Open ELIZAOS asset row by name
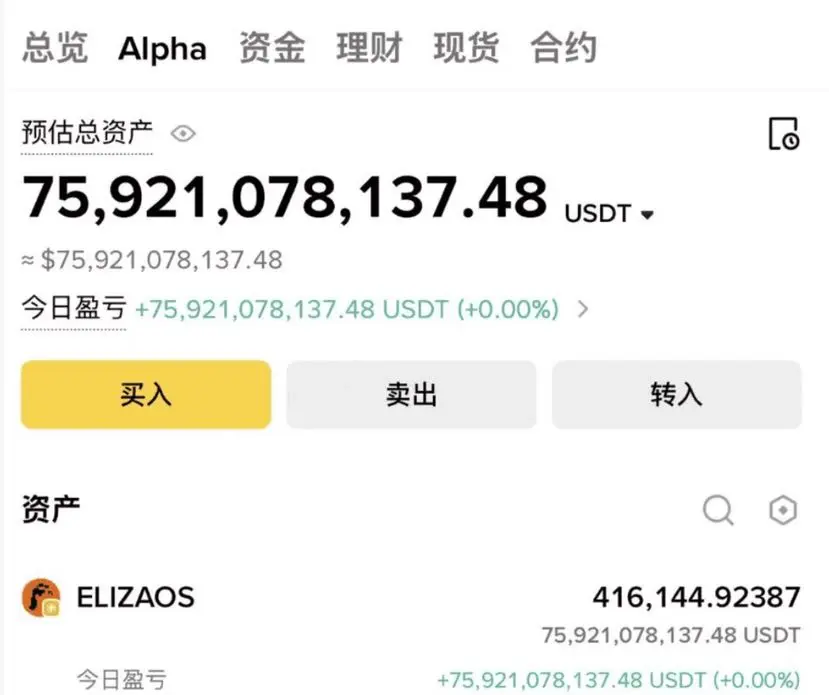This screenshot has width=829, height=695. 135,598
